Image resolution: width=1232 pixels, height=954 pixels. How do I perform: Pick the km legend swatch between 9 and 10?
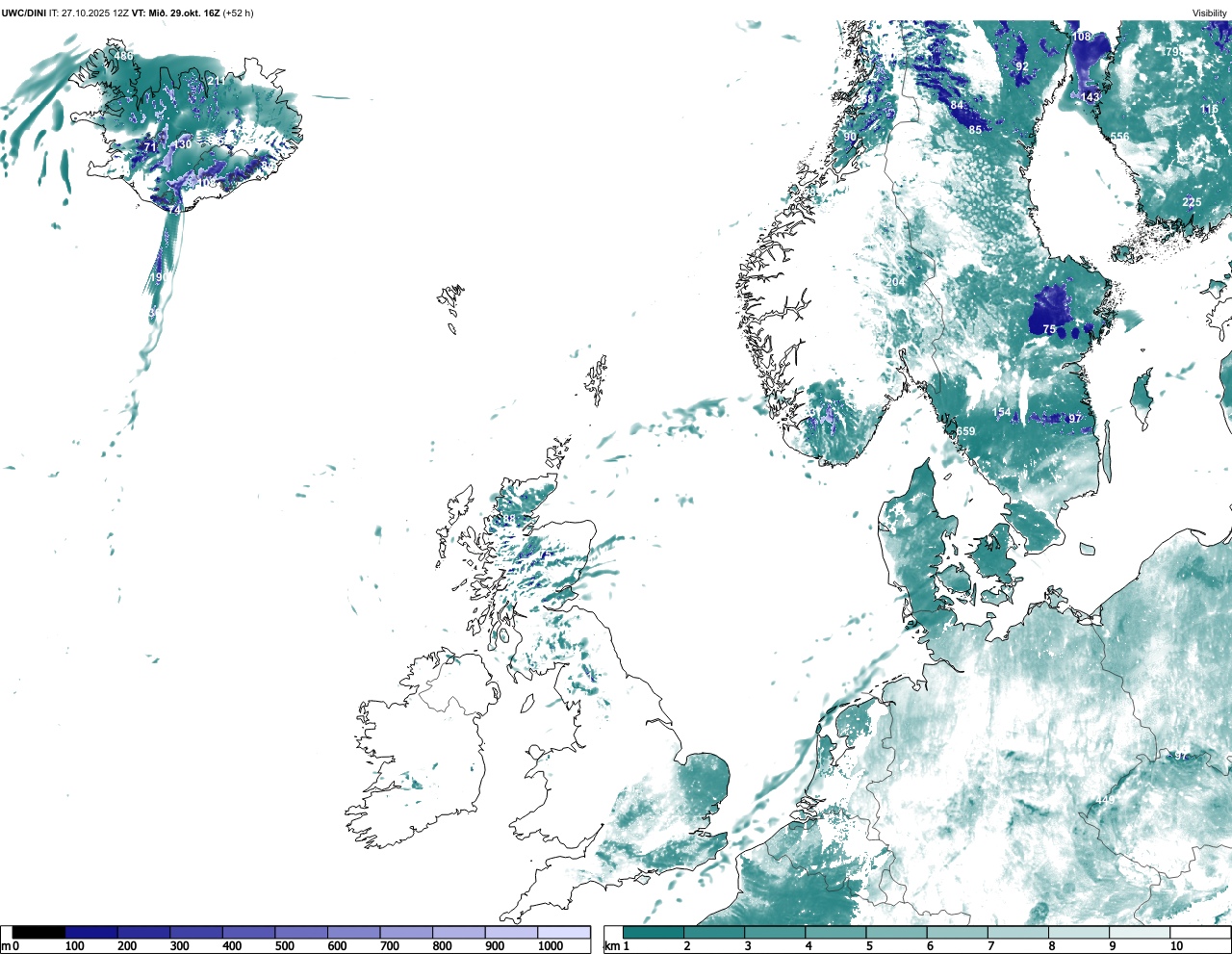click(x=1139, y=932)
